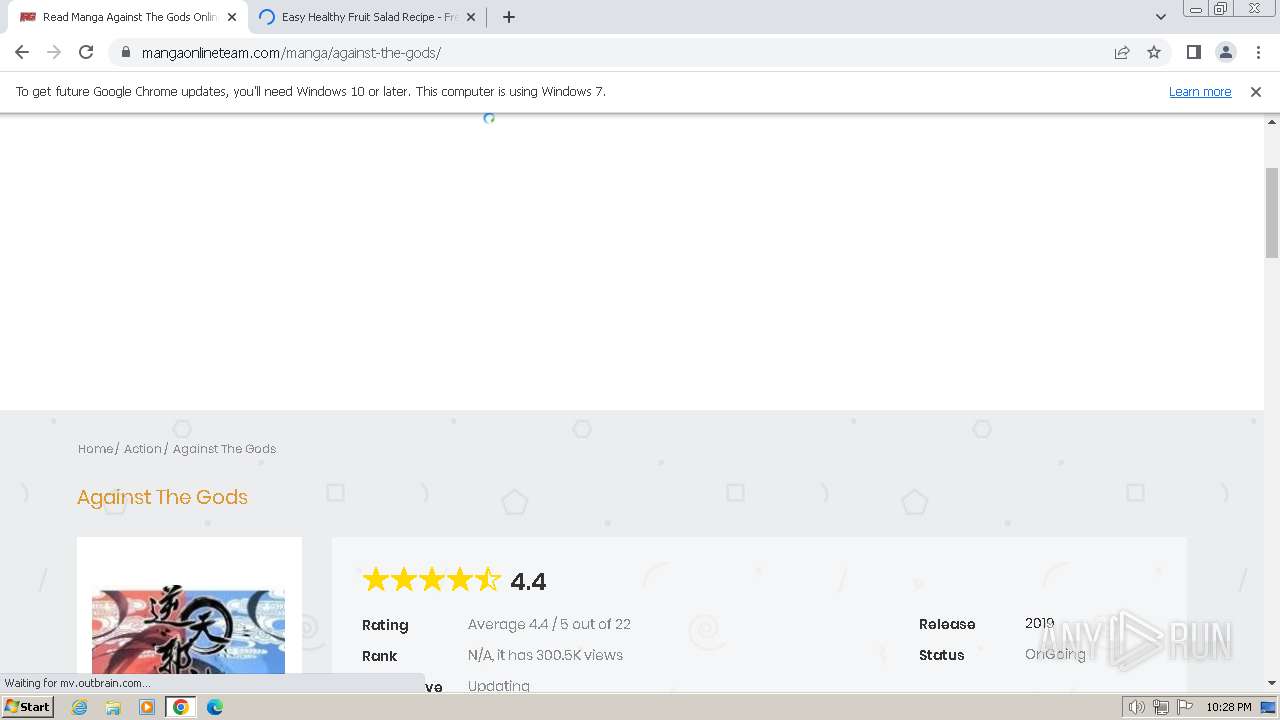The height and width of the screenshot is (720, 1280).
Task: Click the browser forward arrow
Action: tap(54, 52)
